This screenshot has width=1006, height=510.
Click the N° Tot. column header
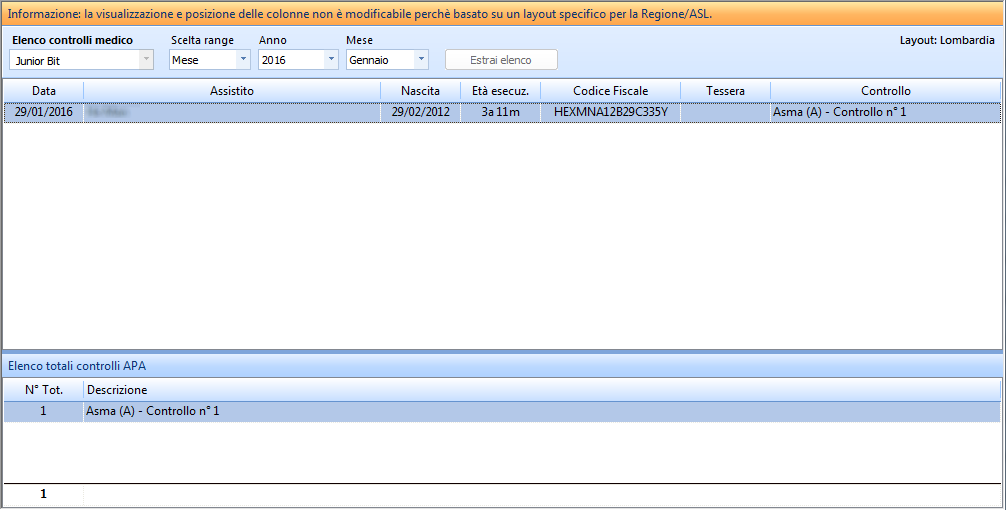pos(43,389)
